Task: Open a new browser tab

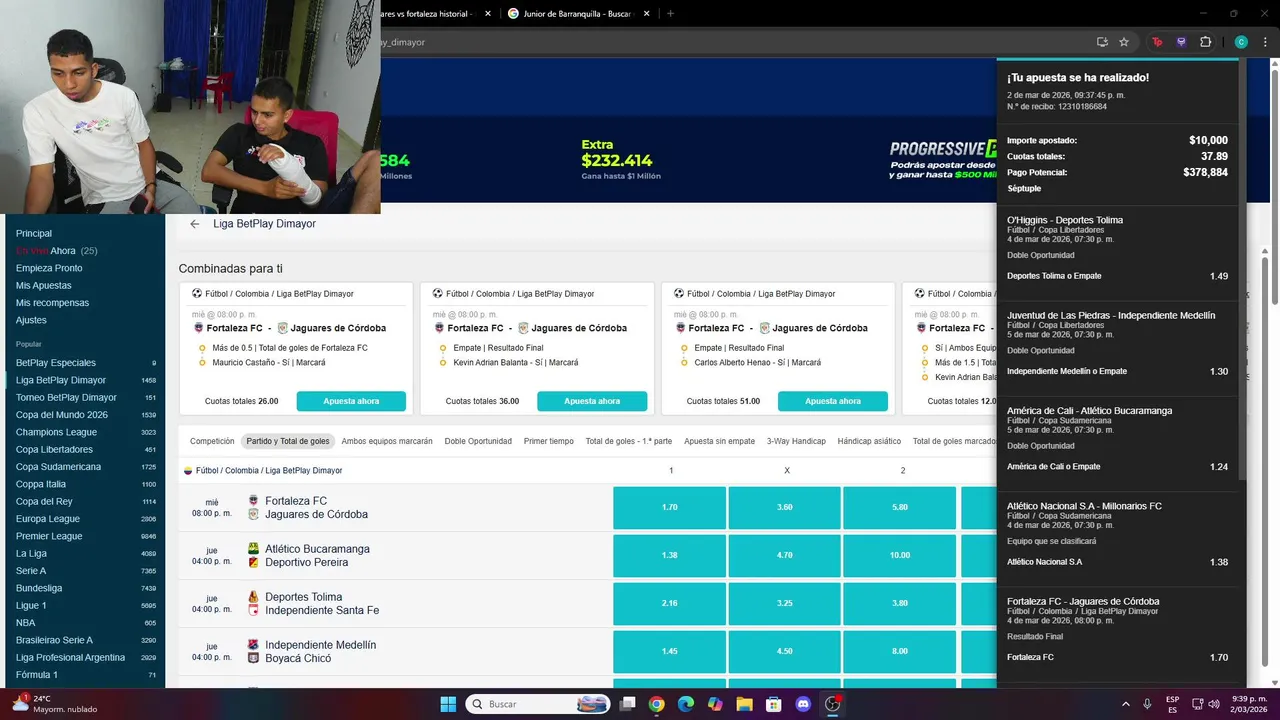Action: tap(670, 14)
